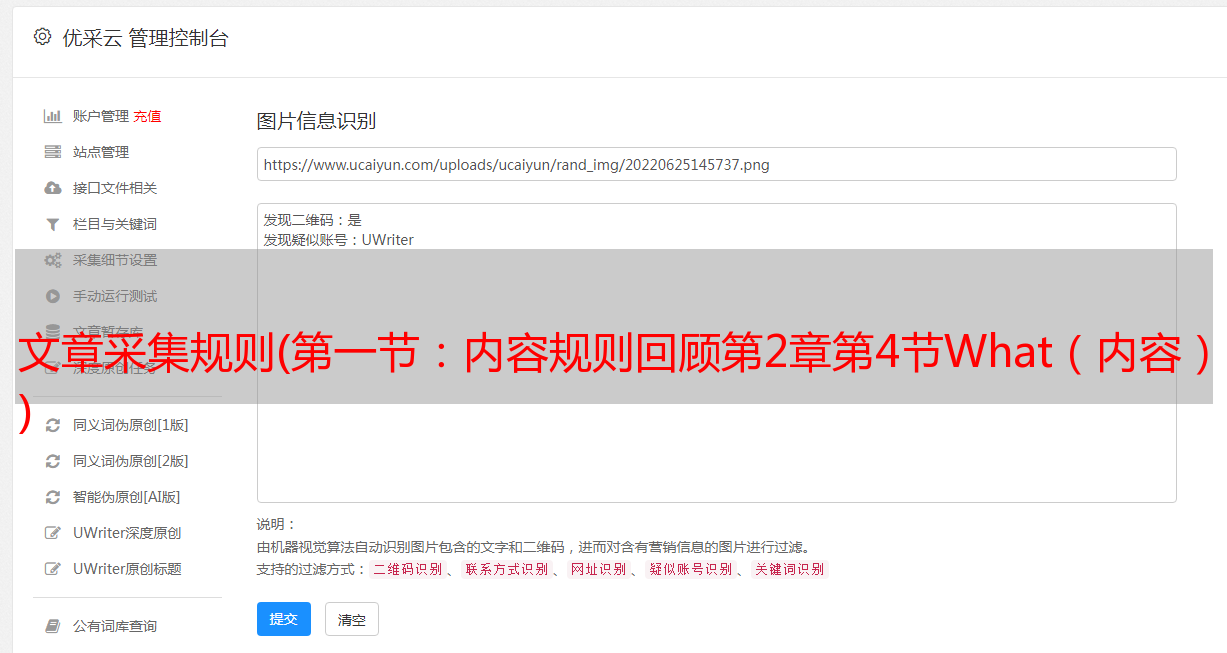Click the refresh icon for 同义词伪原创[2版]

click(53, 461)
